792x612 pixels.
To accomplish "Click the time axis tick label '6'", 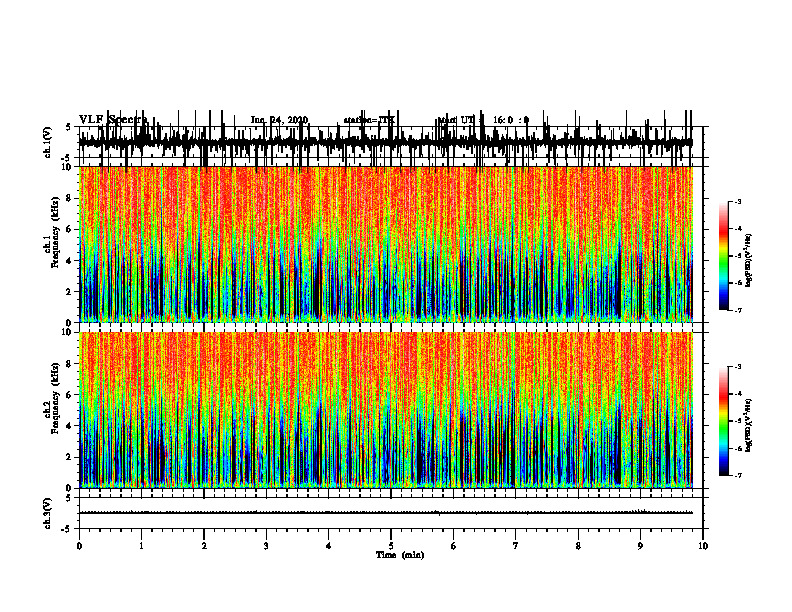I will [454, 546].
